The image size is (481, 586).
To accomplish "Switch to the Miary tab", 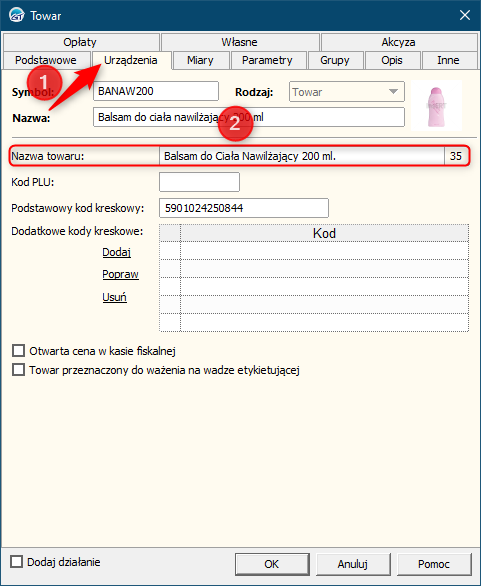I will tap(200, 60).
